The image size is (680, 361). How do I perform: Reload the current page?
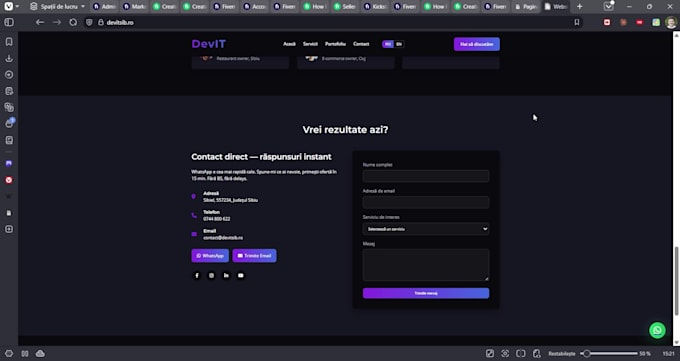click(x=73, y=22)
